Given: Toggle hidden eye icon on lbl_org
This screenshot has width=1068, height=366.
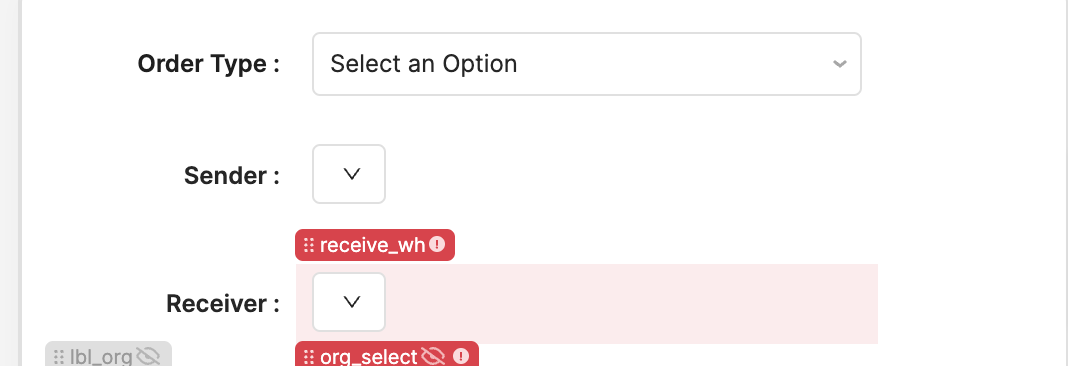Looking at the screenshot, I should [x=148, y=356].
